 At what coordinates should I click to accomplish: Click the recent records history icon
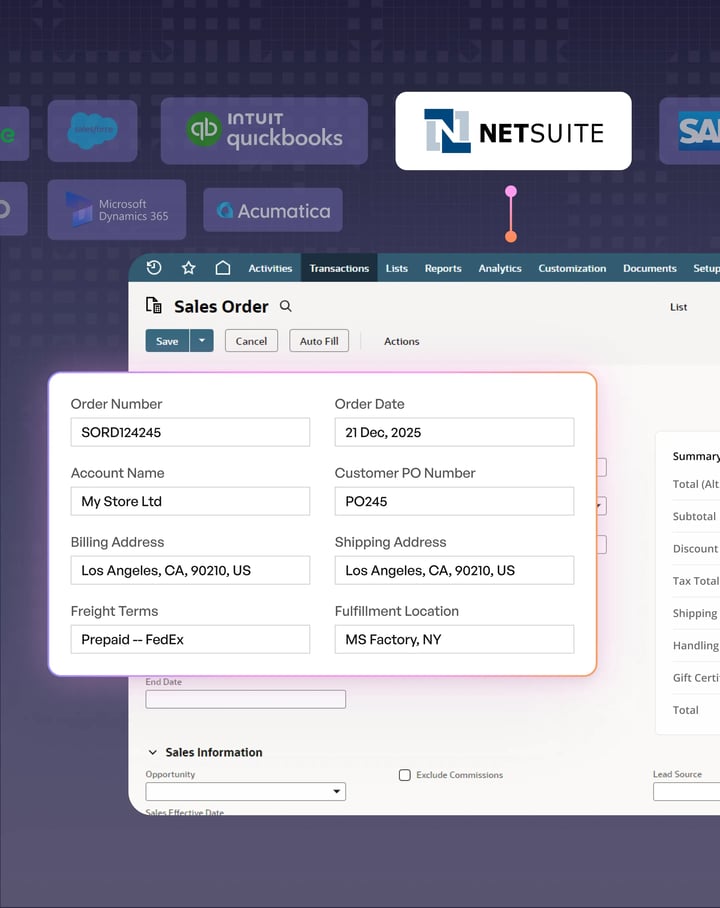click(x=154, y=268)
